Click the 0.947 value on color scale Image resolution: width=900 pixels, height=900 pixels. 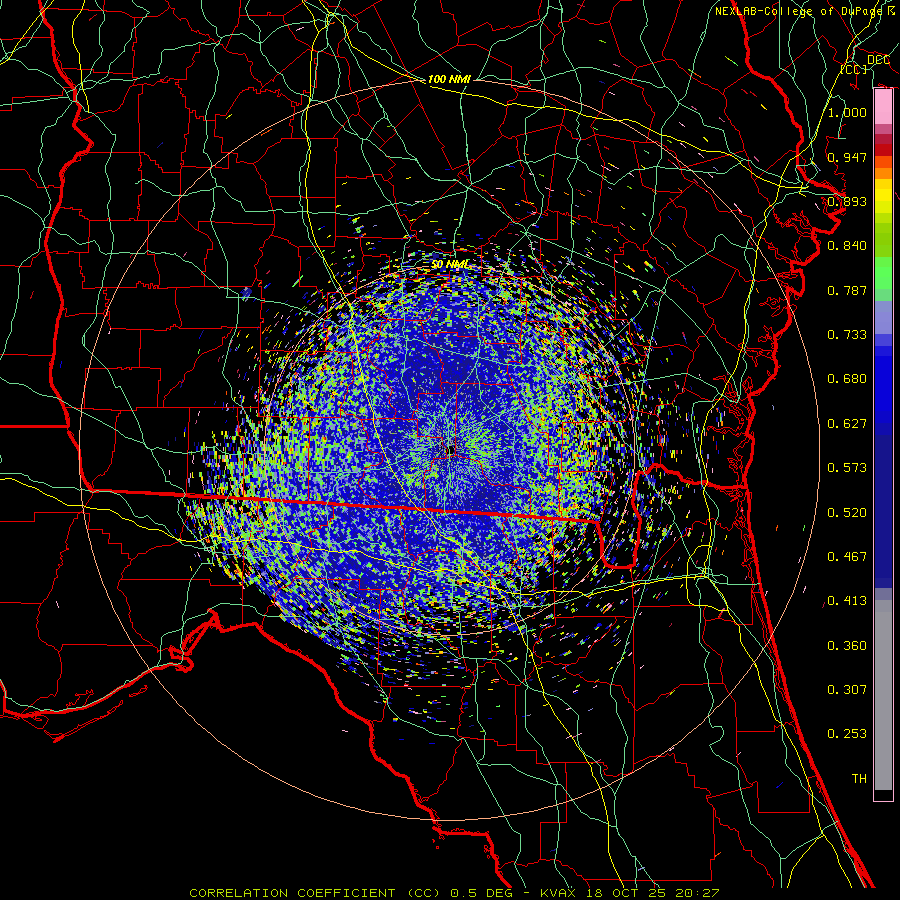(x=847, y=157)
